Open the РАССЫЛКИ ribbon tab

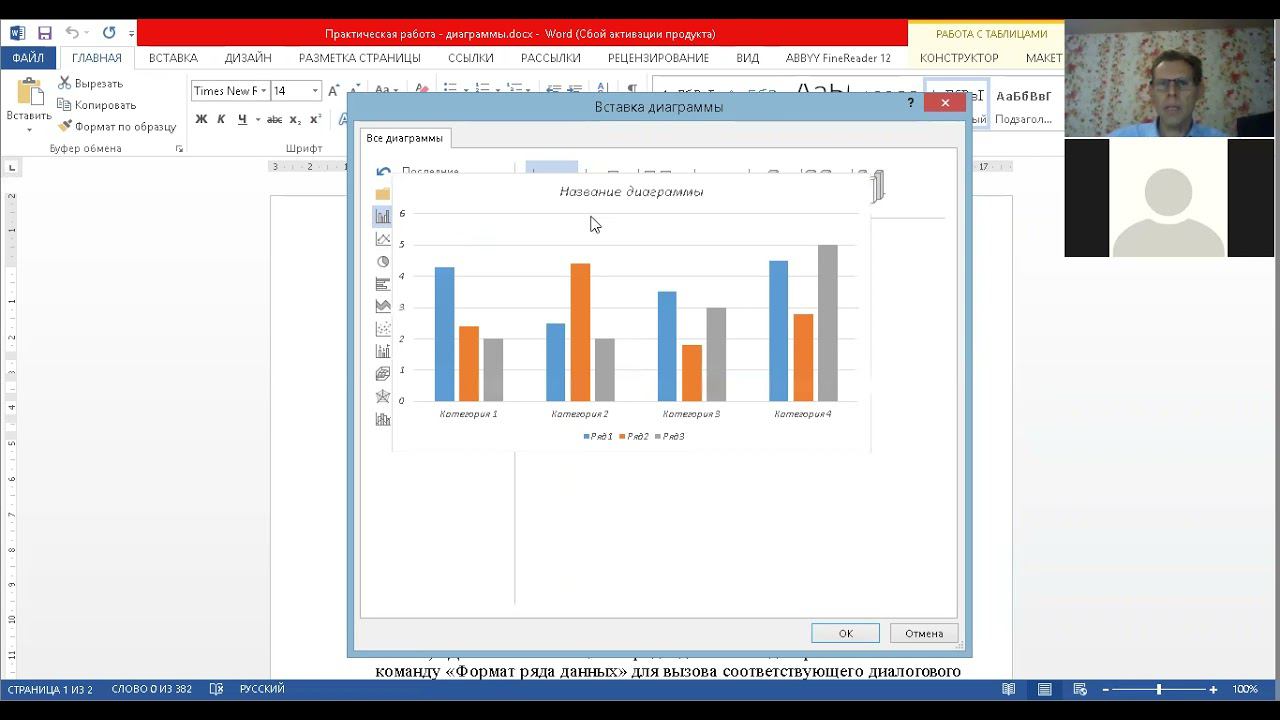(x=550, y=58)
